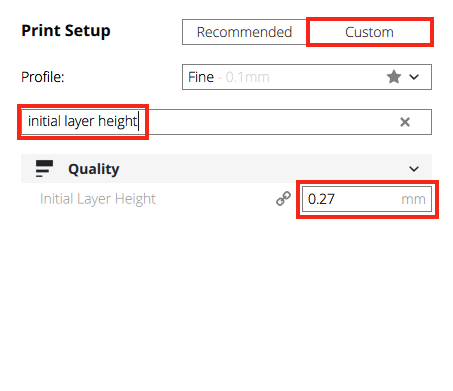
Task: Click the Print Setup panel heading
Action: (x=66, y=31)
